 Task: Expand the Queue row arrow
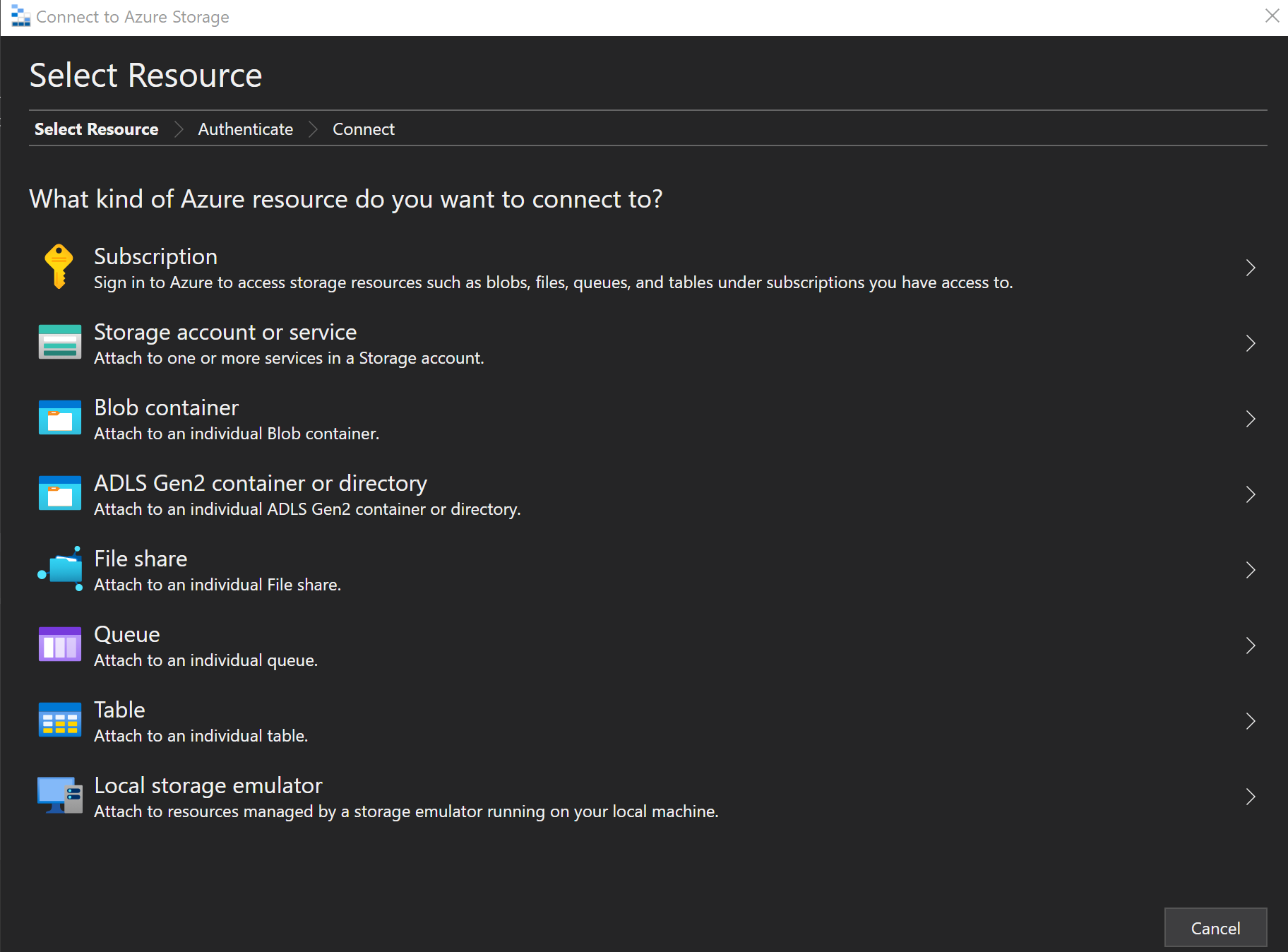point(1250,645)
